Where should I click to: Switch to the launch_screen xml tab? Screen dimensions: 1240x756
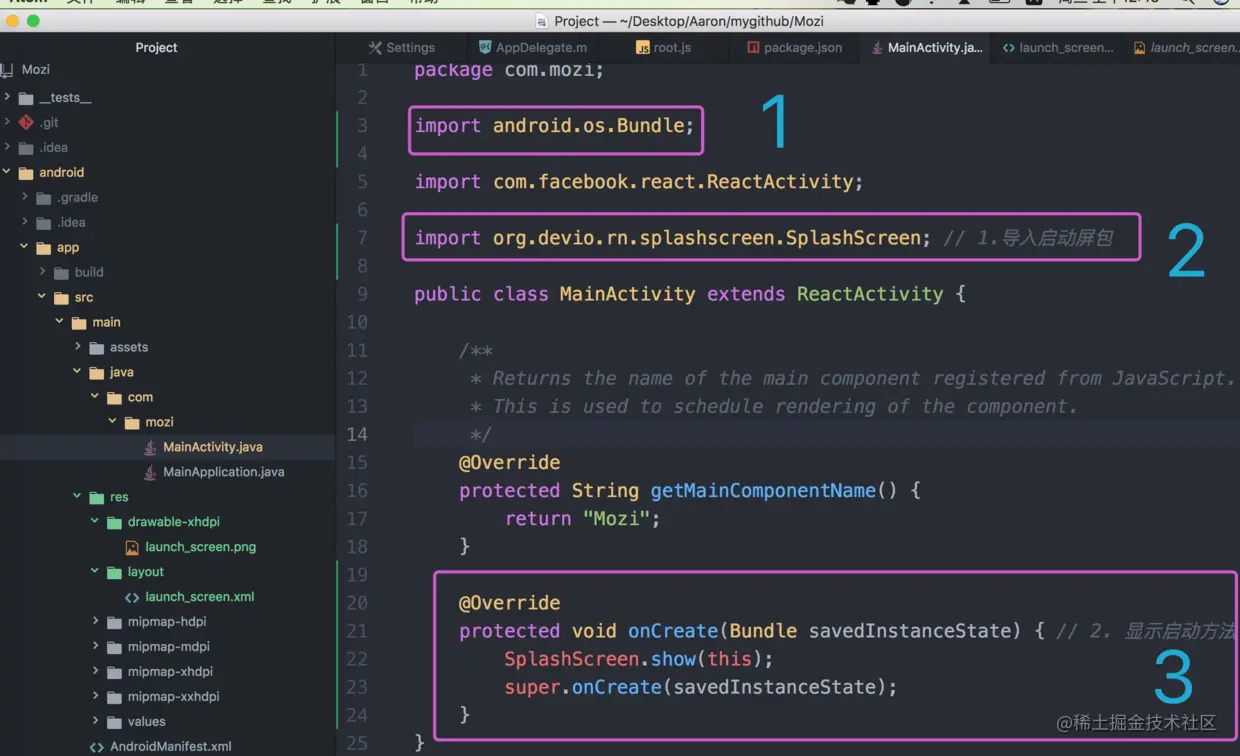[x=1058, y=47]
